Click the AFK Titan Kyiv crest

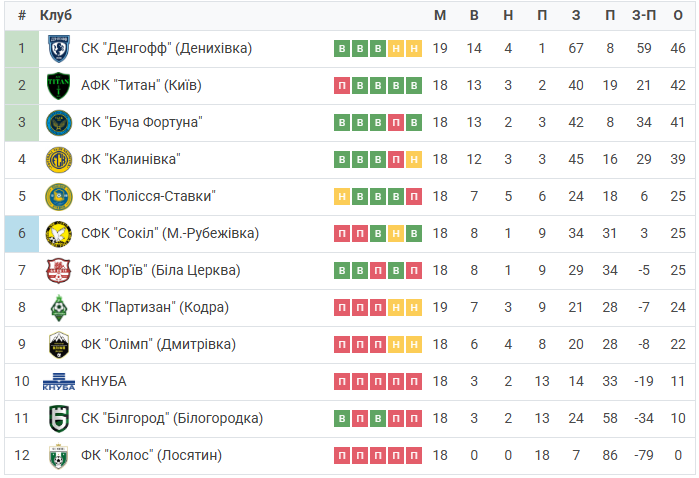coord(59,86)
